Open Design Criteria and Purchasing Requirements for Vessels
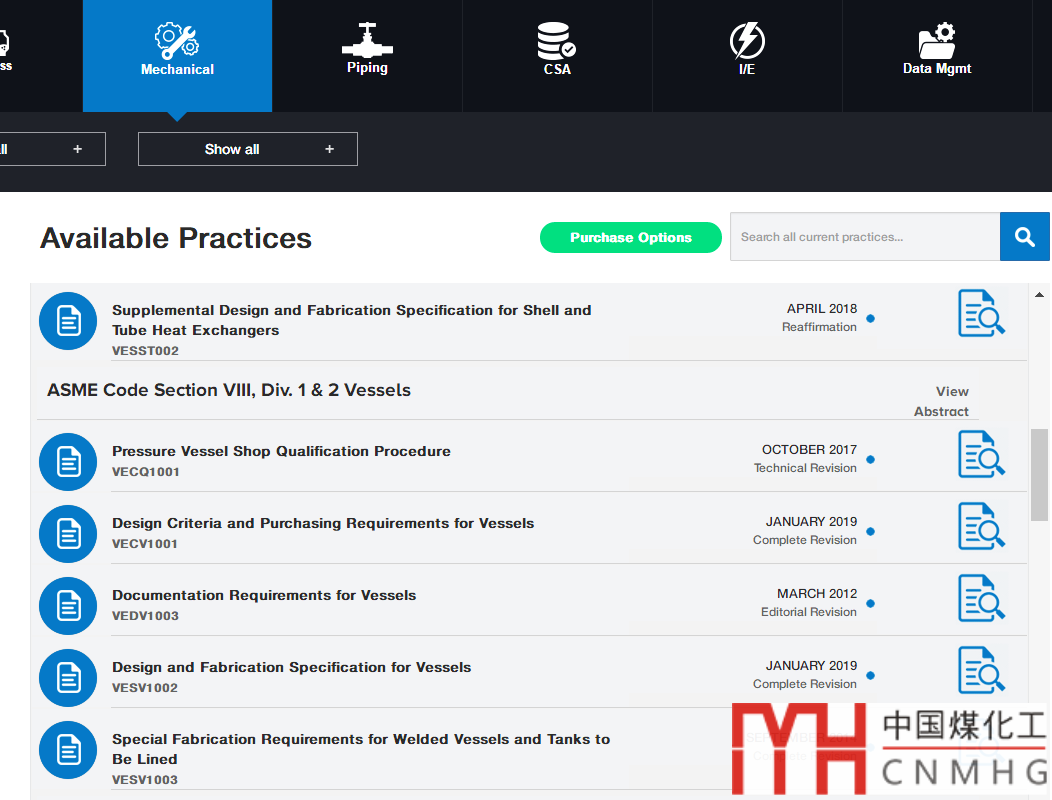Viewport: 1052px width, 800px height. (x=323, y=523)
